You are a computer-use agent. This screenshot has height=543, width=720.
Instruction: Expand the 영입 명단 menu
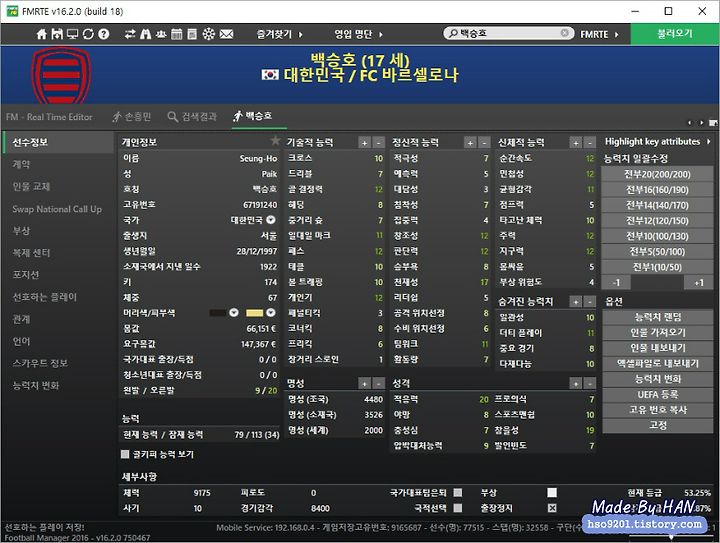pos(359,34)
